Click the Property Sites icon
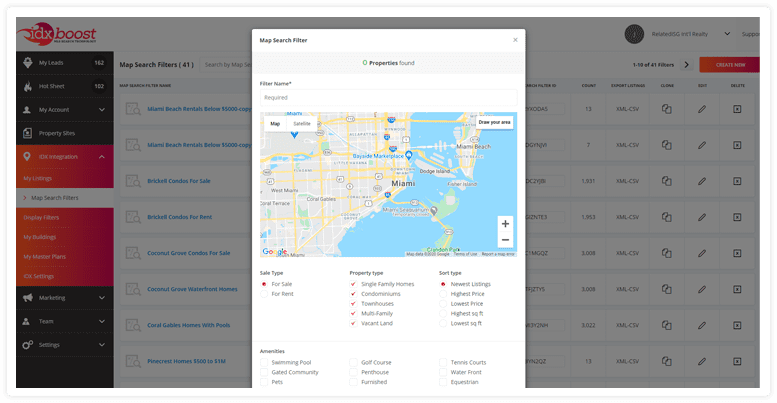Screen dimensions: 777x403 pyautogui.click(x=28, y=133)
